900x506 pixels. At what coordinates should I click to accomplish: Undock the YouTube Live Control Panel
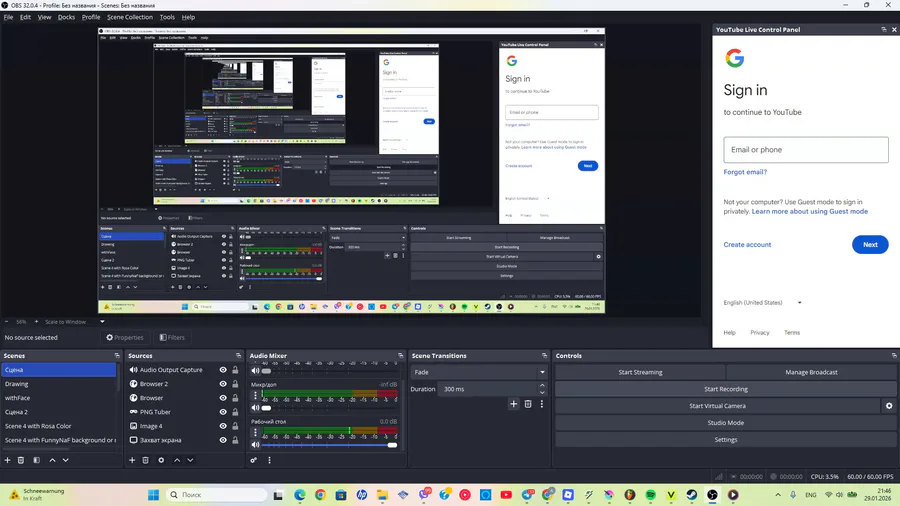pos(884,29)
